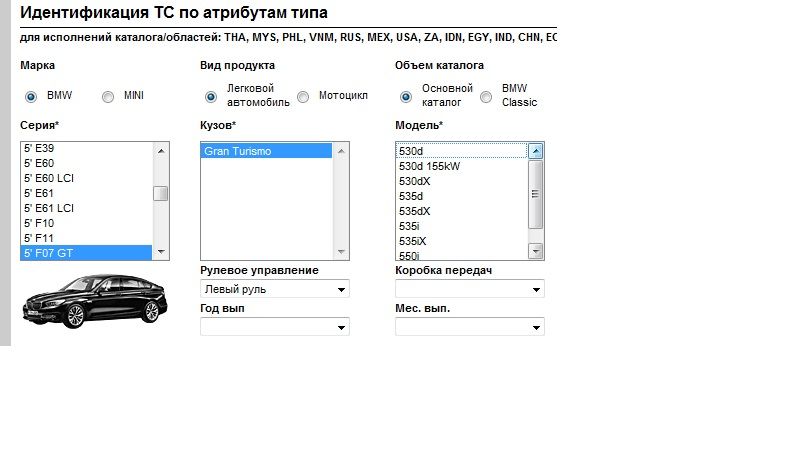Image resolution: width=800 pixels, height=449 pixels.
Task: Select 5' E60 LCI series
Action: pos(86,178)
